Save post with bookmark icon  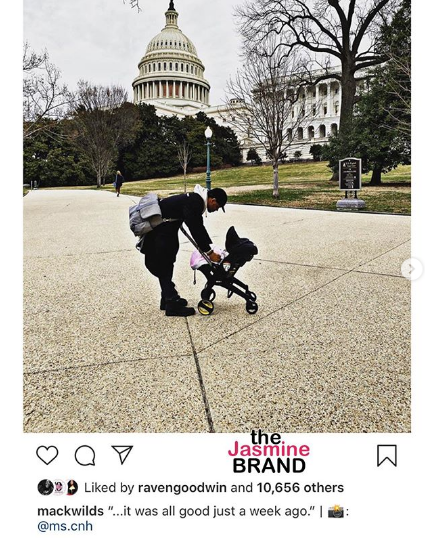point(387,456)
